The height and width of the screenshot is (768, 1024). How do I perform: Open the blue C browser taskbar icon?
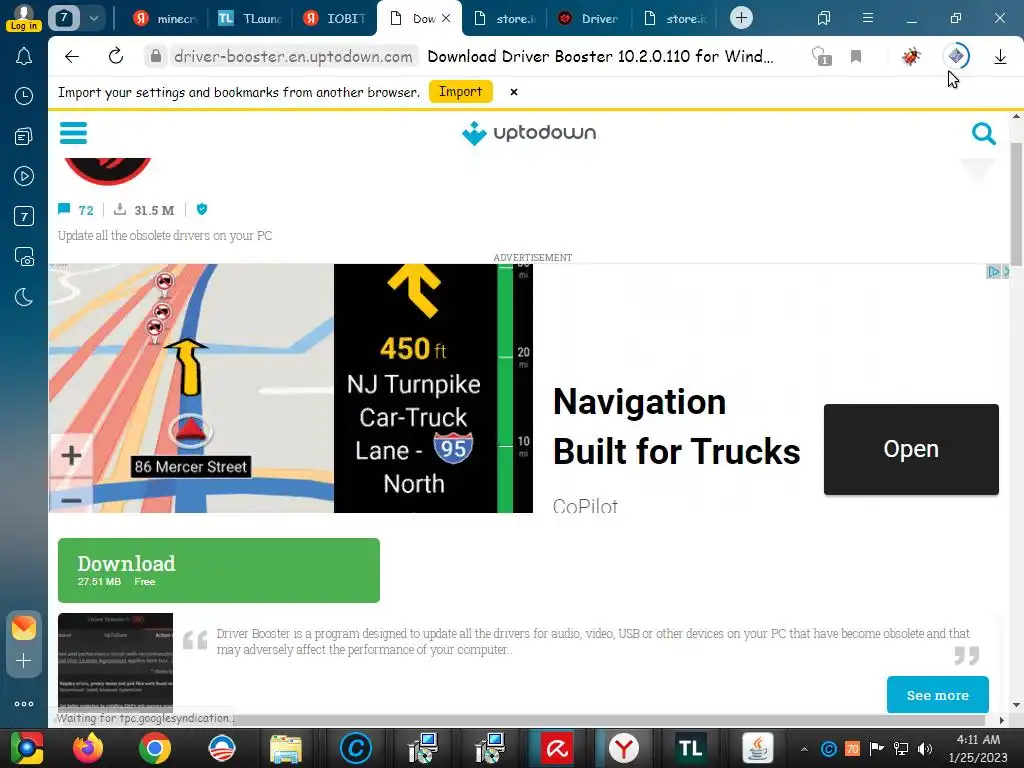point(356,748)
